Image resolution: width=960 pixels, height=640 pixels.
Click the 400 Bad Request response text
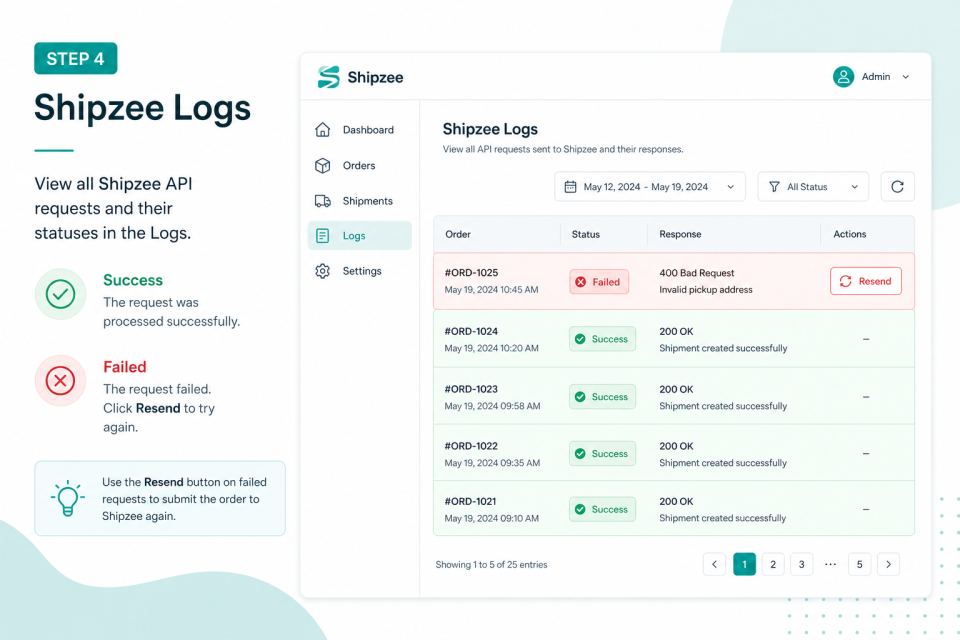[697, 273]
